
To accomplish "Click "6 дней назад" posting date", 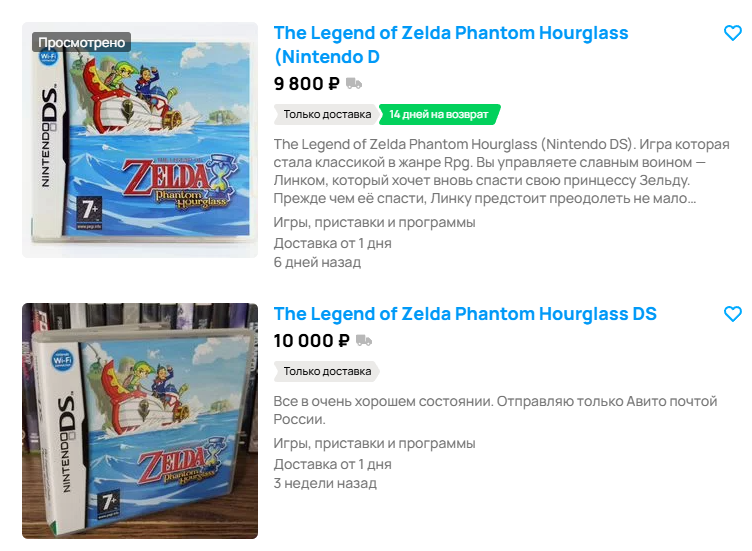I will click(317, 262).
